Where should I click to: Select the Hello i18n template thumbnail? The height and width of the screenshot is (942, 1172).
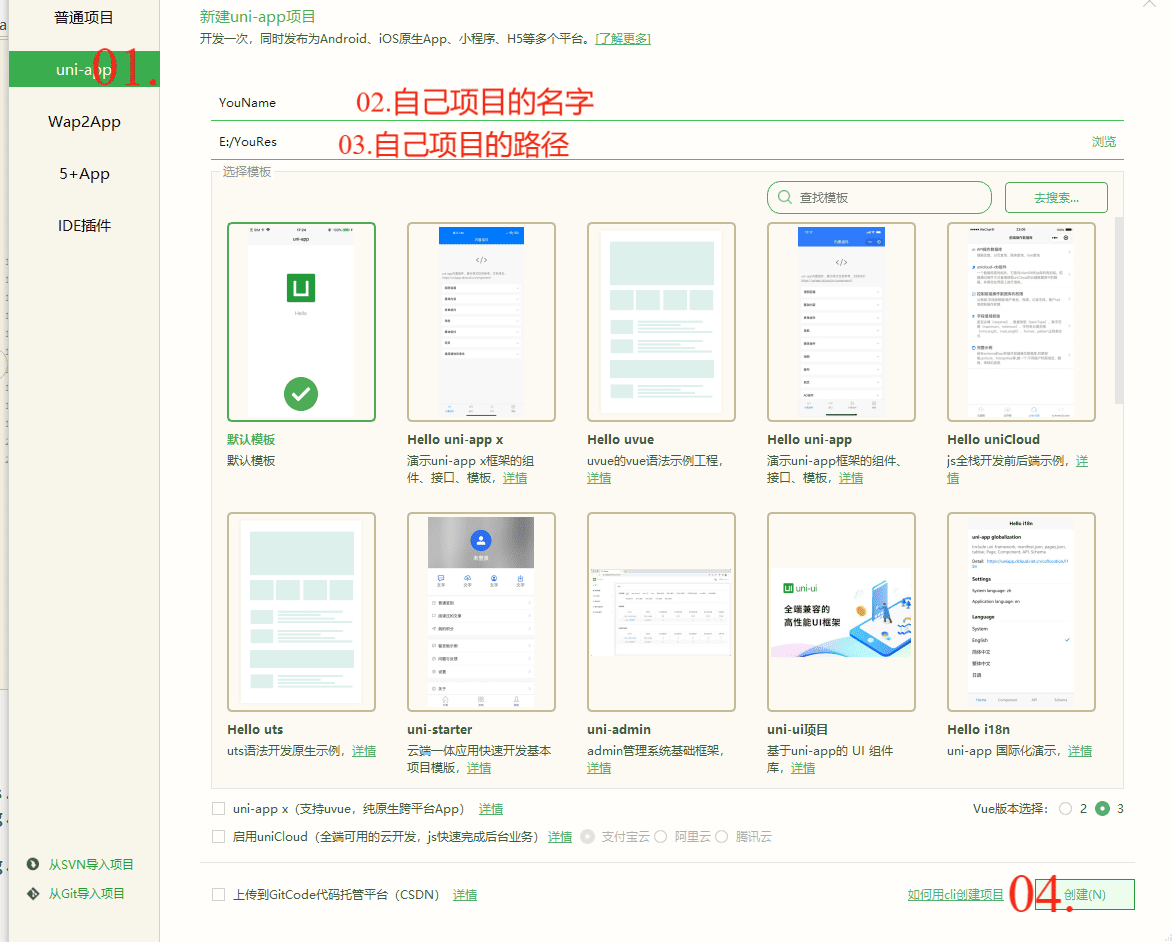pyautogui.click(x=1021, y=611)
